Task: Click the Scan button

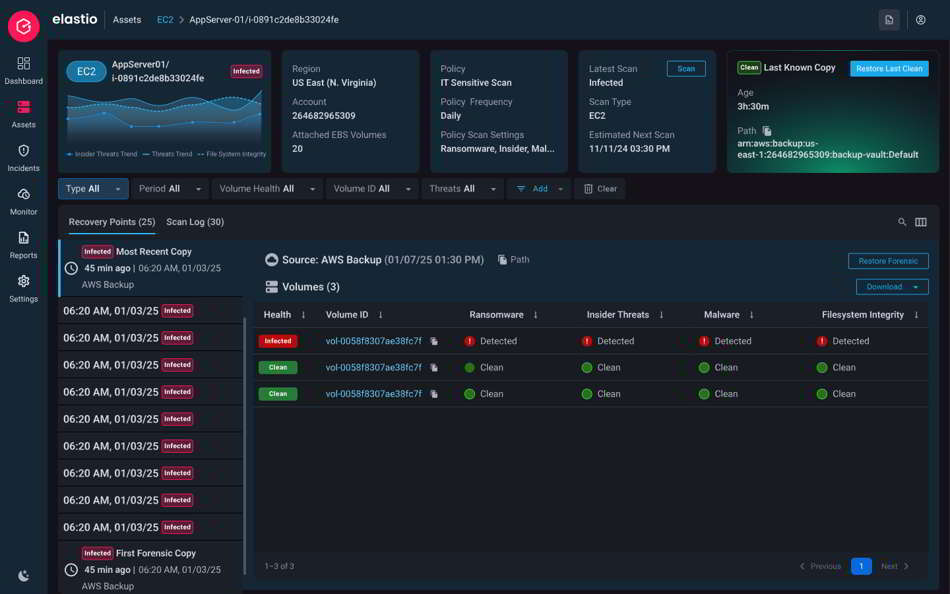Action: (686, 69)
